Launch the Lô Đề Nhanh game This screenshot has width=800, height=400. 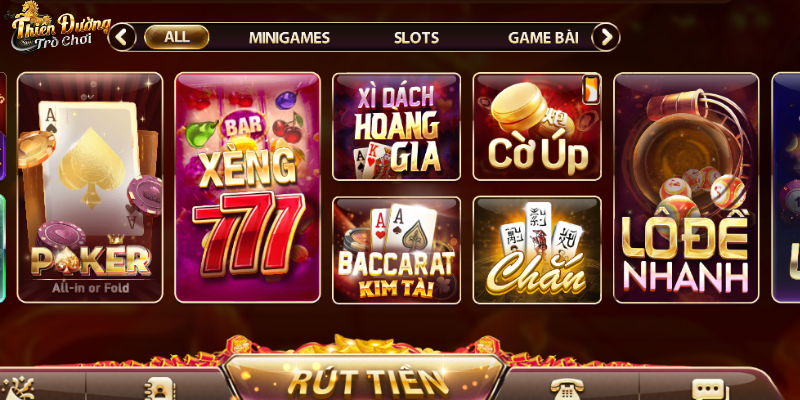(686, 187)
